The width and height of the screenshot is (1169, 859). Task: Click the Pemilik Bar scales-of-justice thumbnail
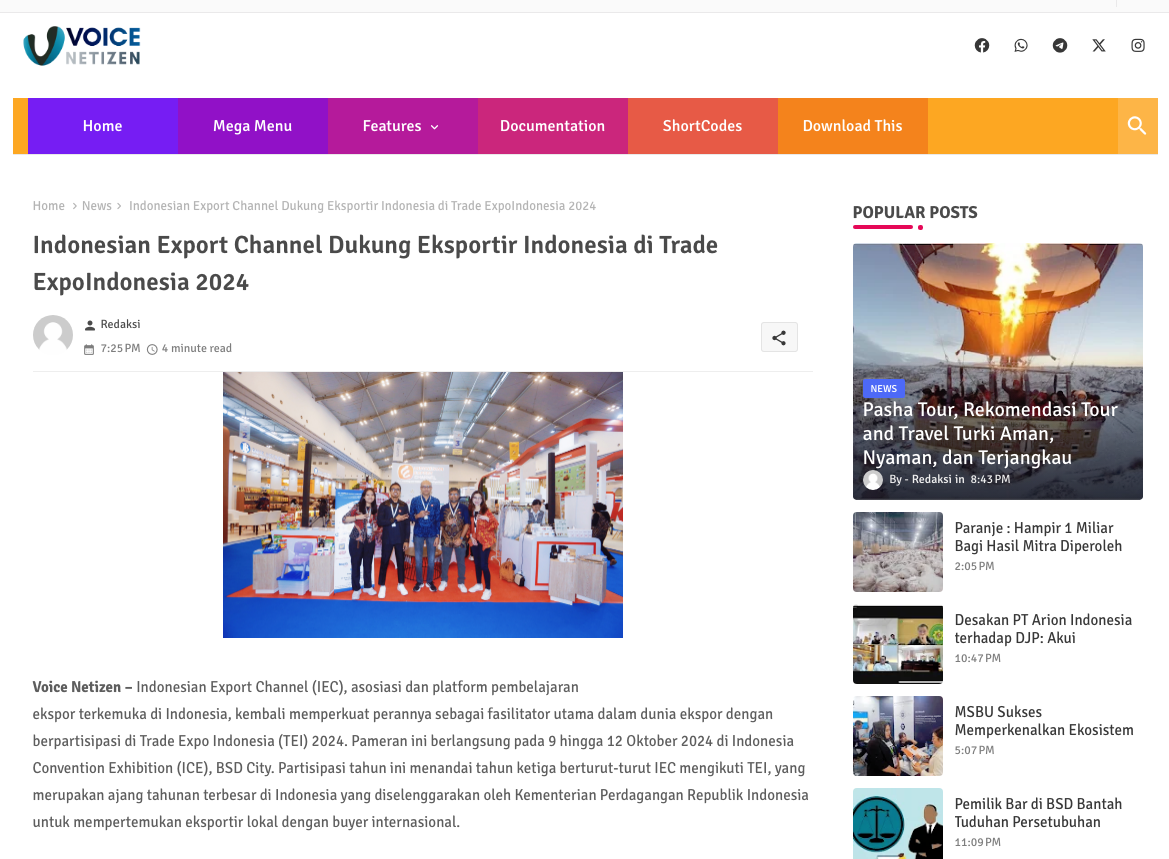pos(898,823)
